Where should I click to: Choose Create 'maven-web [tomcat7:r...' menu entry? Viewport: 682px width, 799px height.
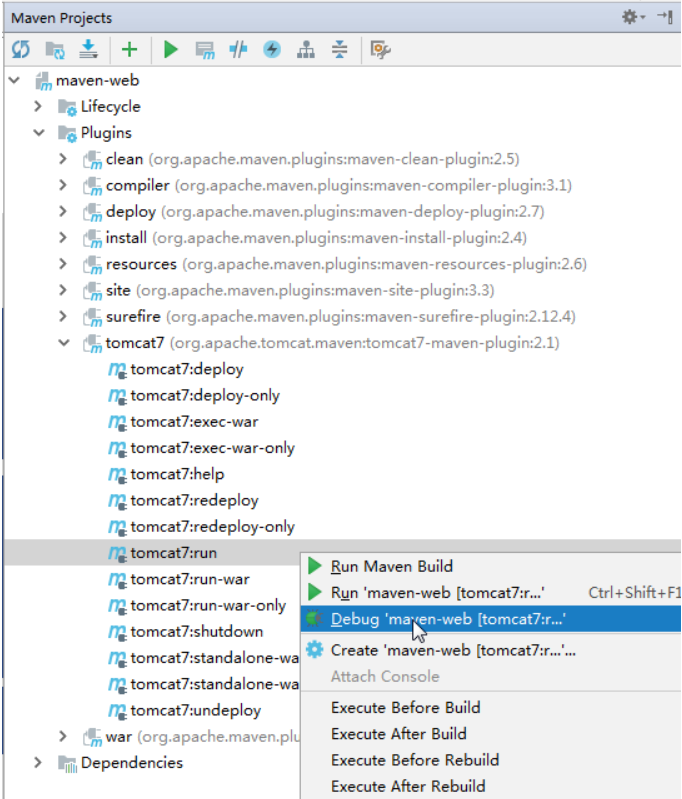pyautogui.click(x=491, y=650)
